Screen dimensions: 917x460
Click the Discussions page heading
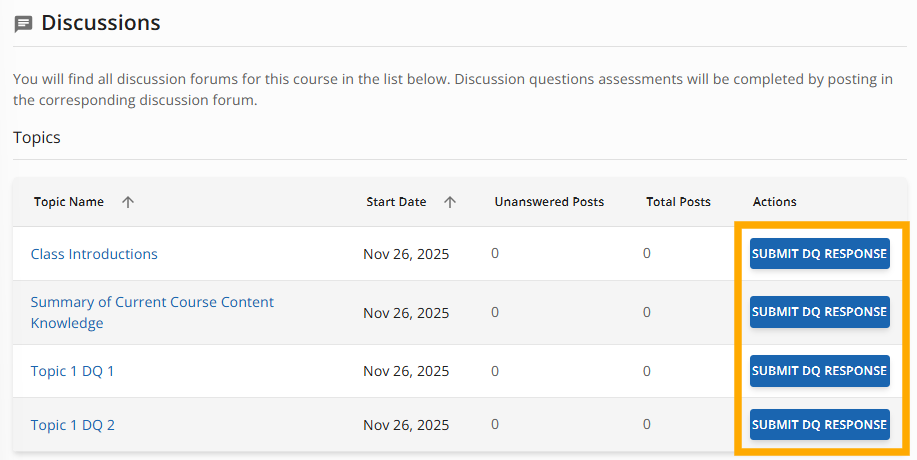[100, 23]
